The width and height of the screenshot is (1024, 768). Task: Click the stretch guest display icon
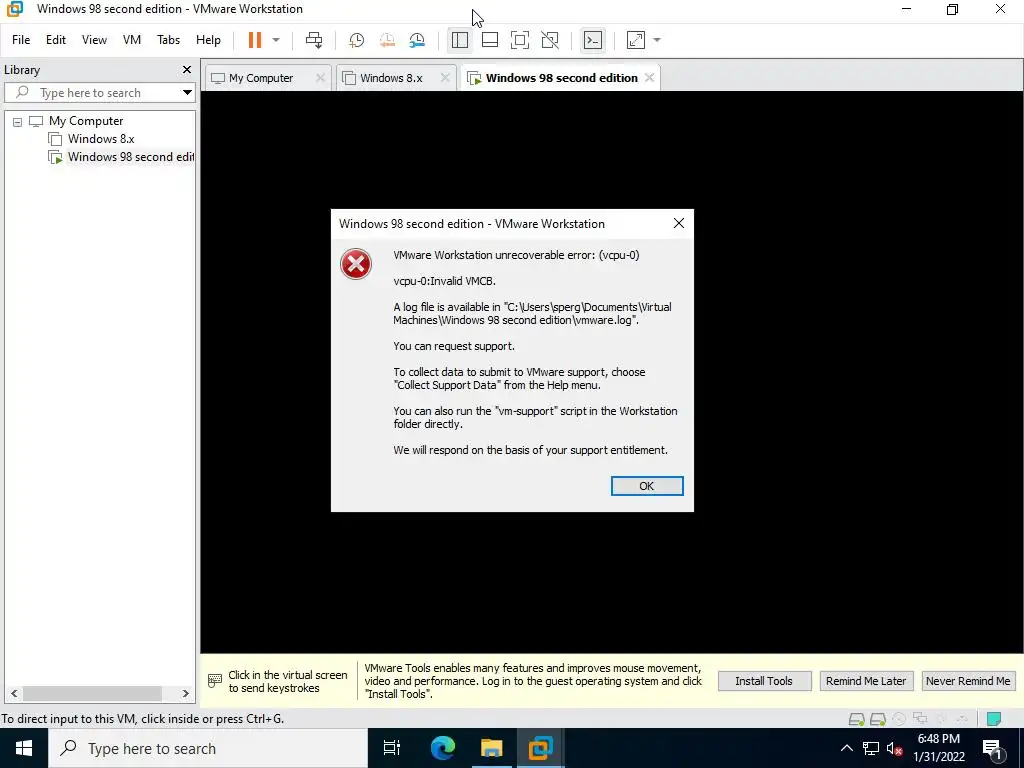coord(635,40)
